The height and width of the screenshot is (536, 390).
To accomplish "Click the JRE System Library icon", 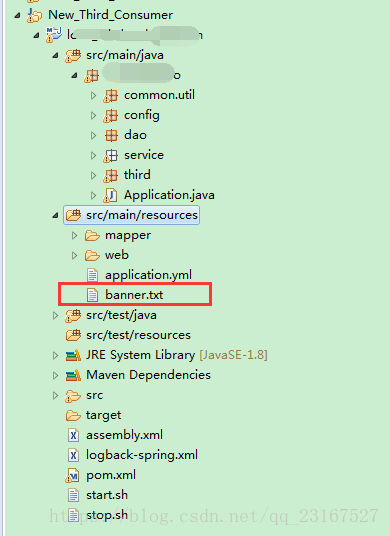I will coord(73,356).
